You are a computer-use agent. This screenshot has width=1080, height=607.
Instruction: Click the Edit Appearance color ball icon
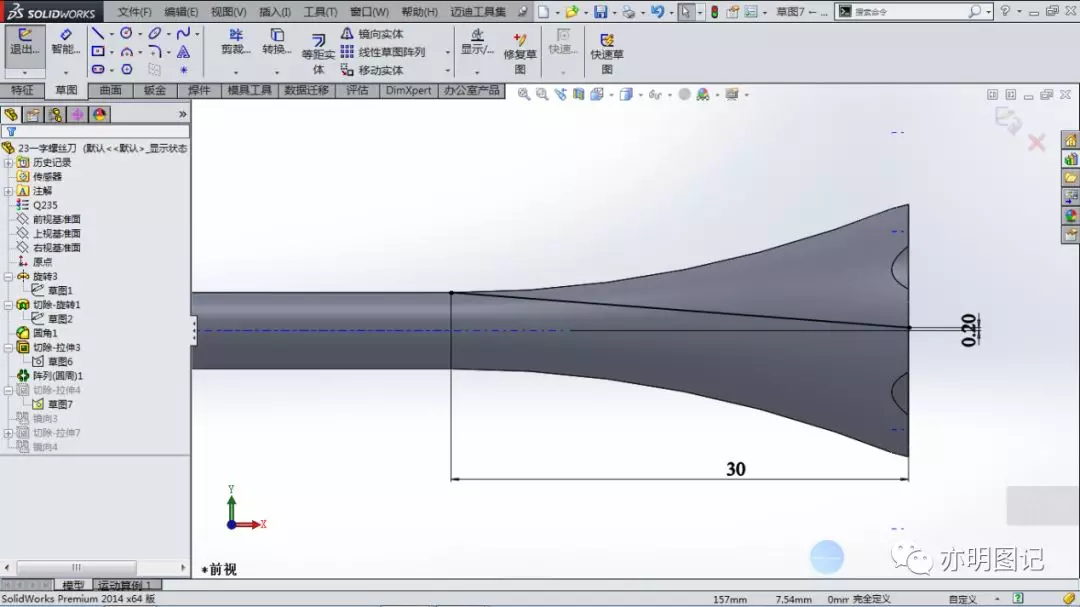(703, 94)
